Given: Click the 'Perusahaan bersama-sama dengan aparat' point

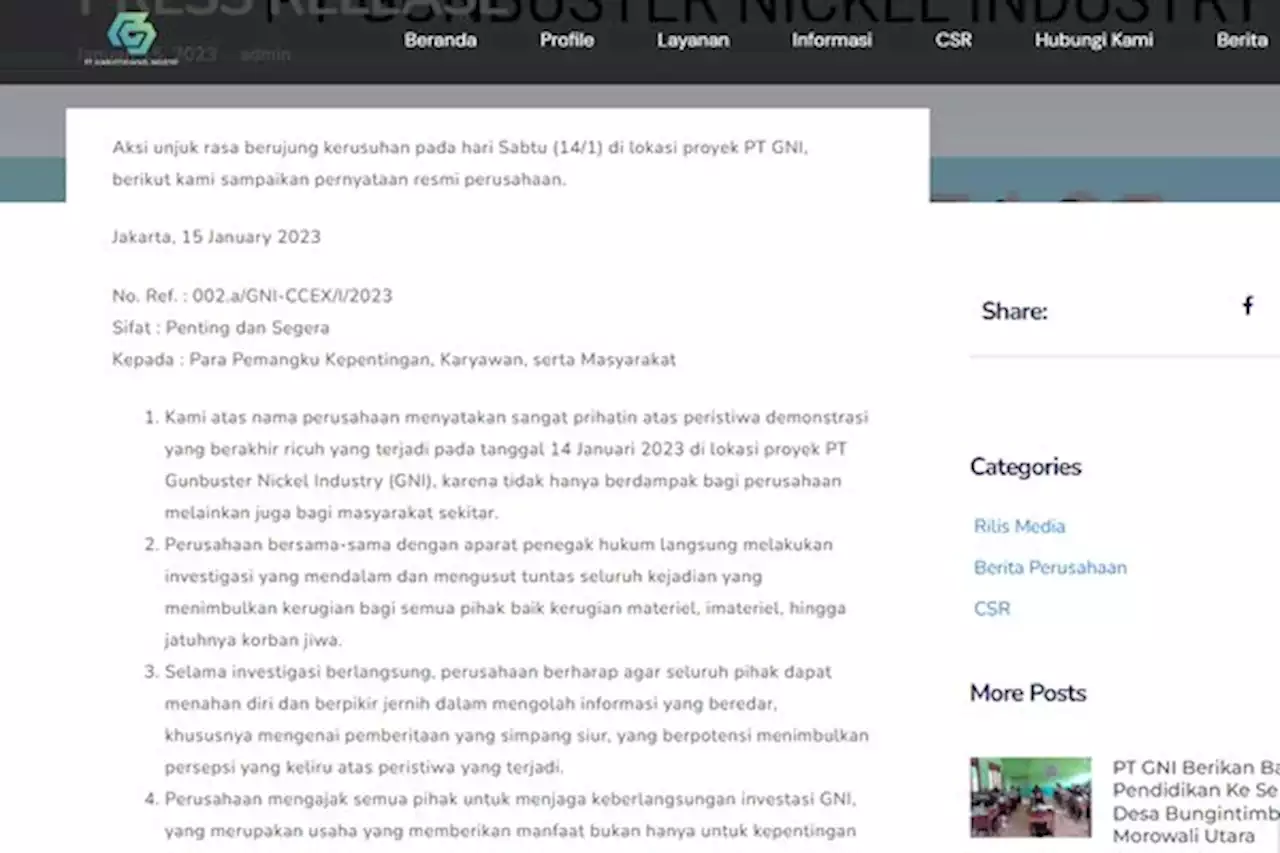Looking at the screenshot, I should (x=505, y=592).
